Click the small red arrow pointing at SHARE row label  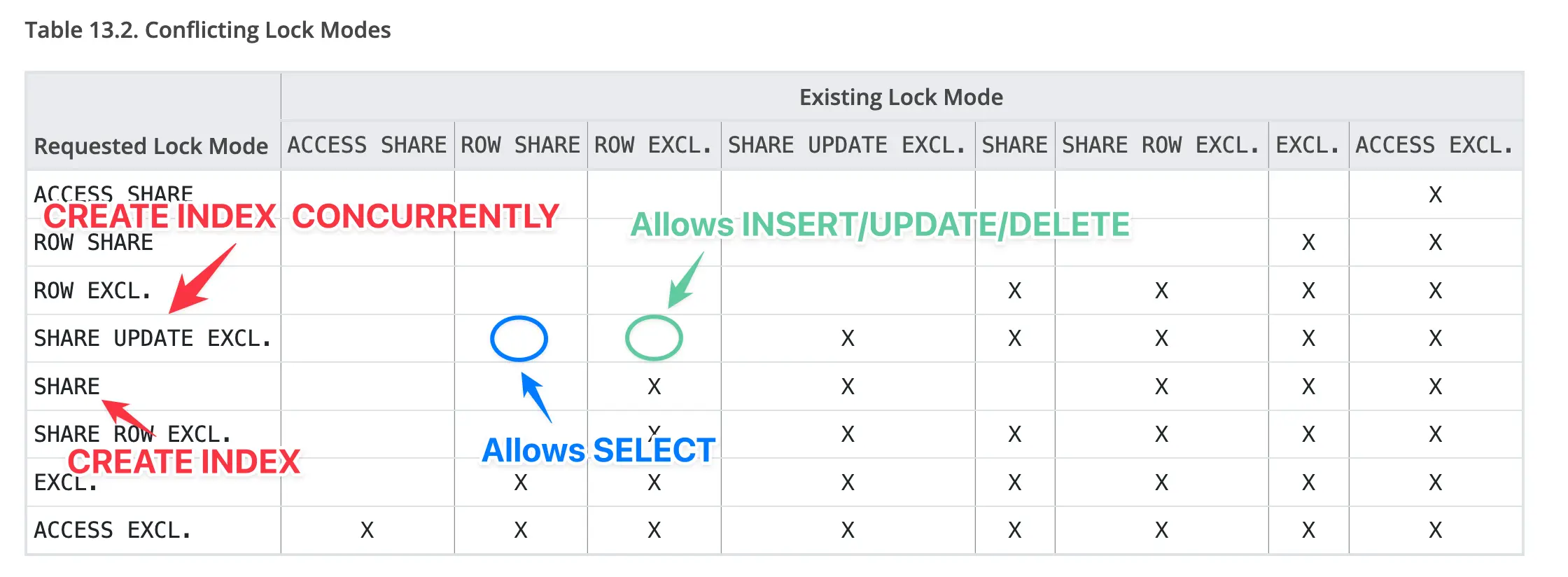point(127,415)
